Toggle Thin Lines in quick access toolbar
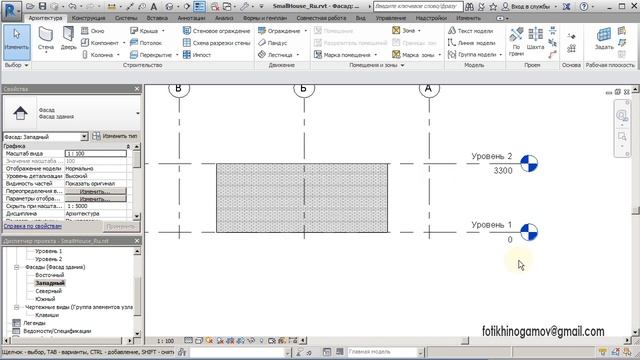640x360 pixels. [200, 7]
